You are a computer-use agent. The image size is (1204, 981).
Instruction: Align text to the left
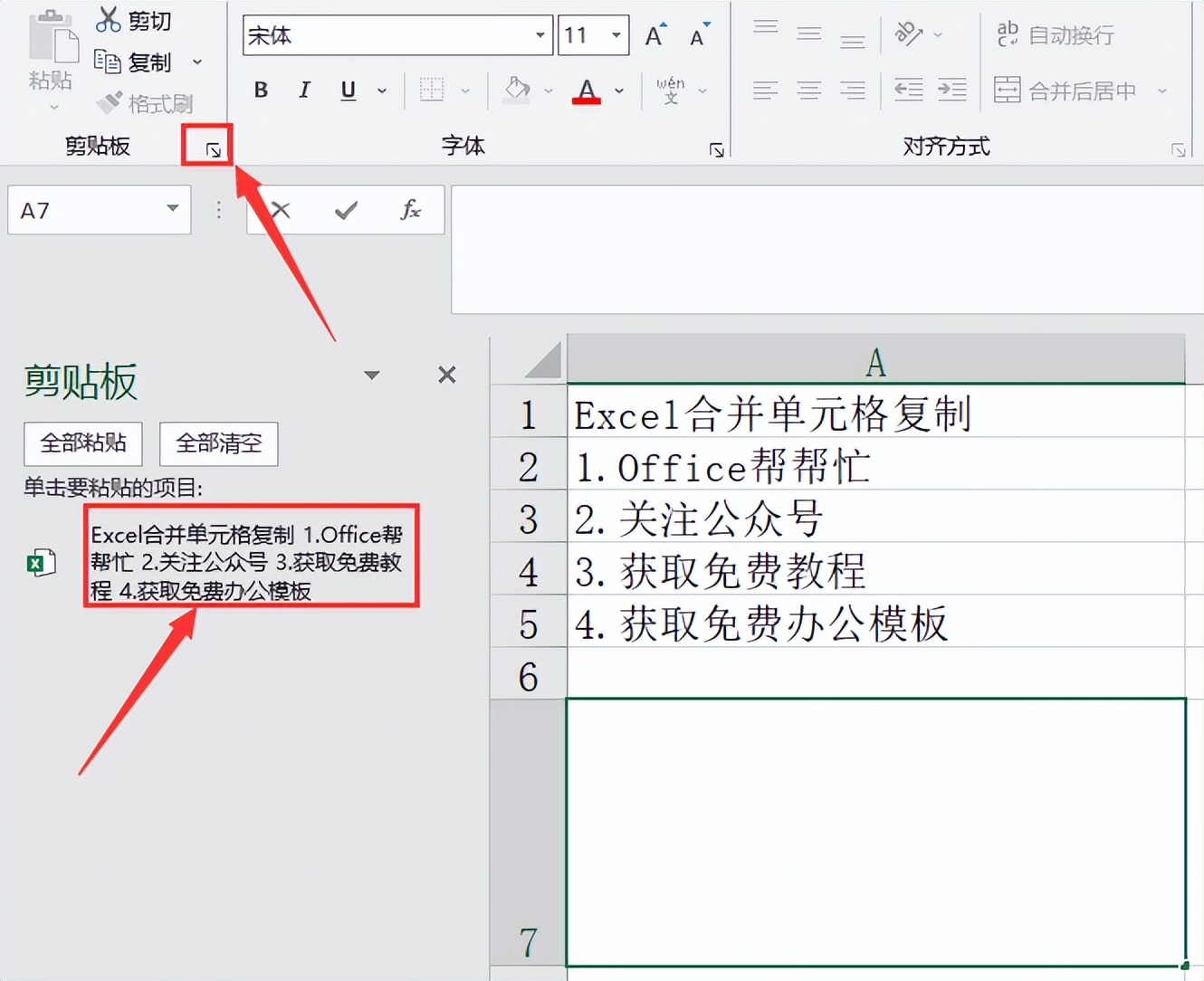[x=766, y=90]
